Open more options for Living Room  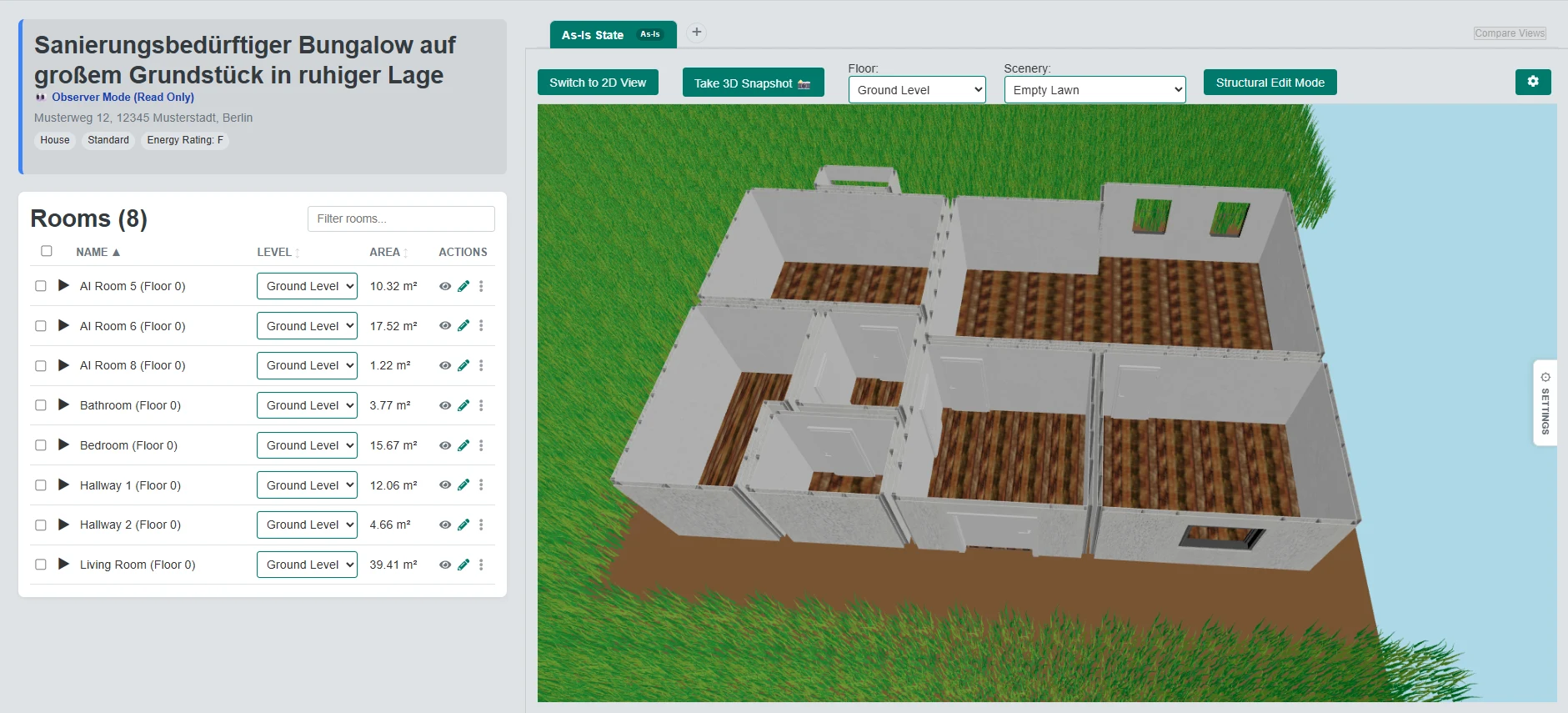point(481,565)
